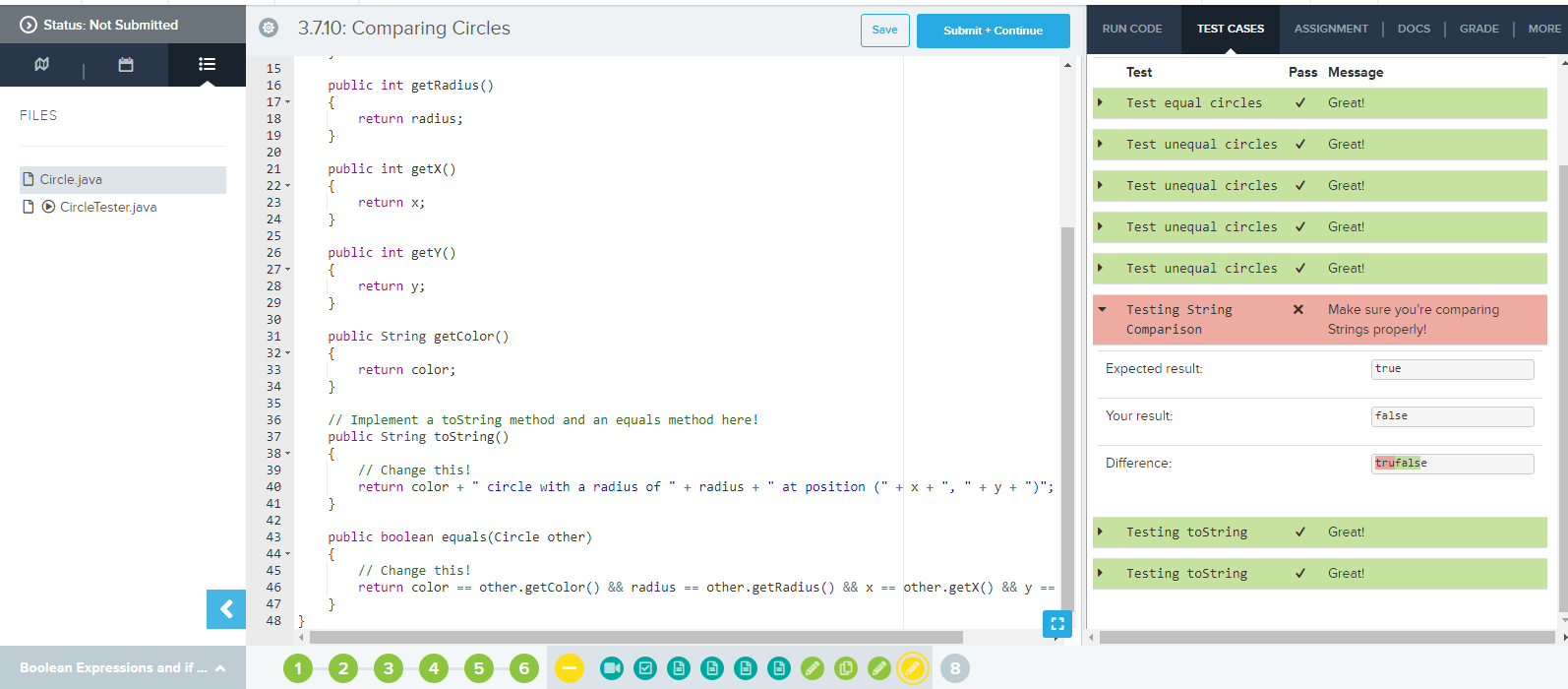Click the toString return statement on line 40

pos(705,487)
